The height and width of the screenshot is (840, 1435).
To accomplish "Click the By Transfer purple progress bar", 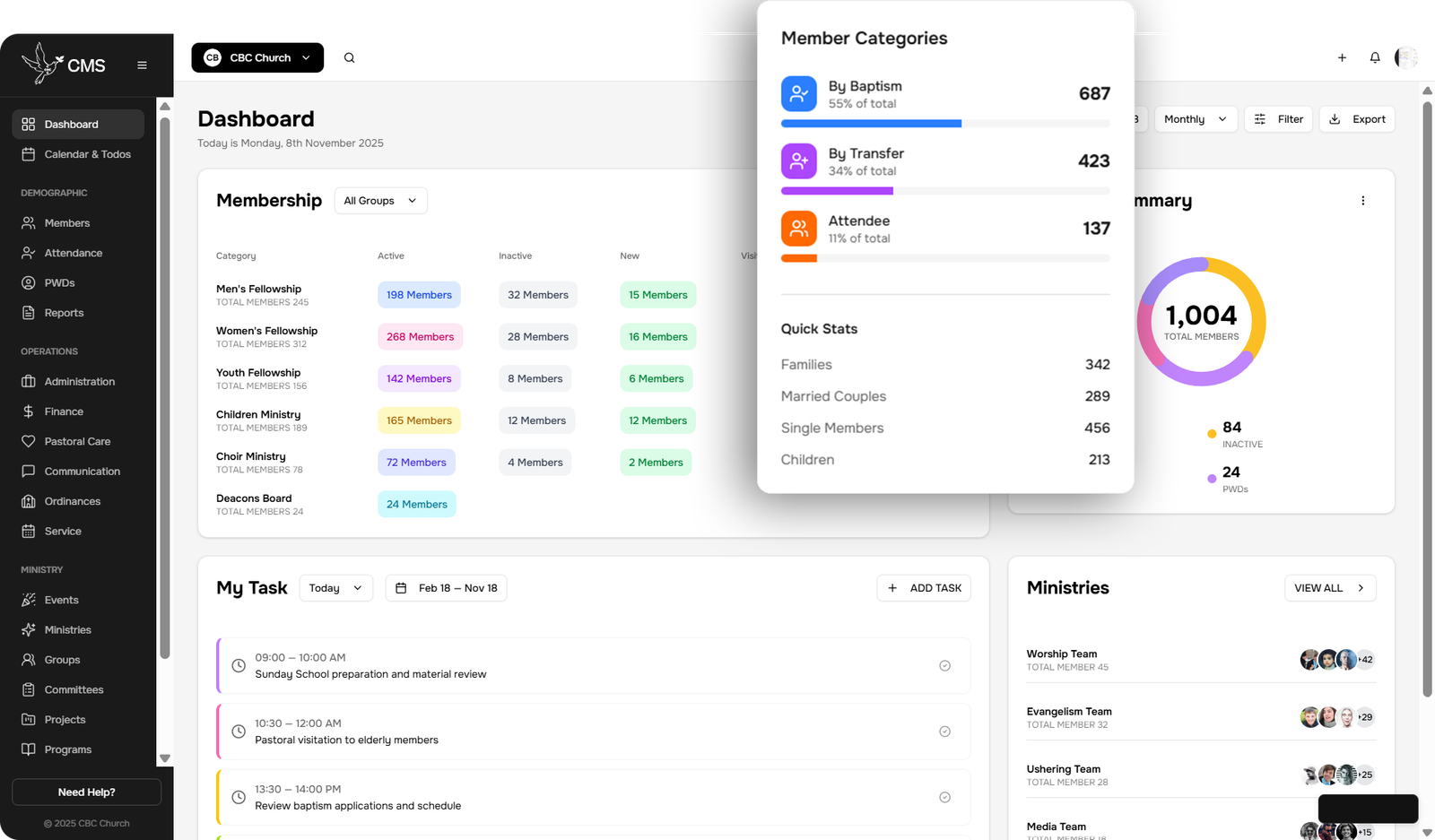I will click(x=837, y=191).
